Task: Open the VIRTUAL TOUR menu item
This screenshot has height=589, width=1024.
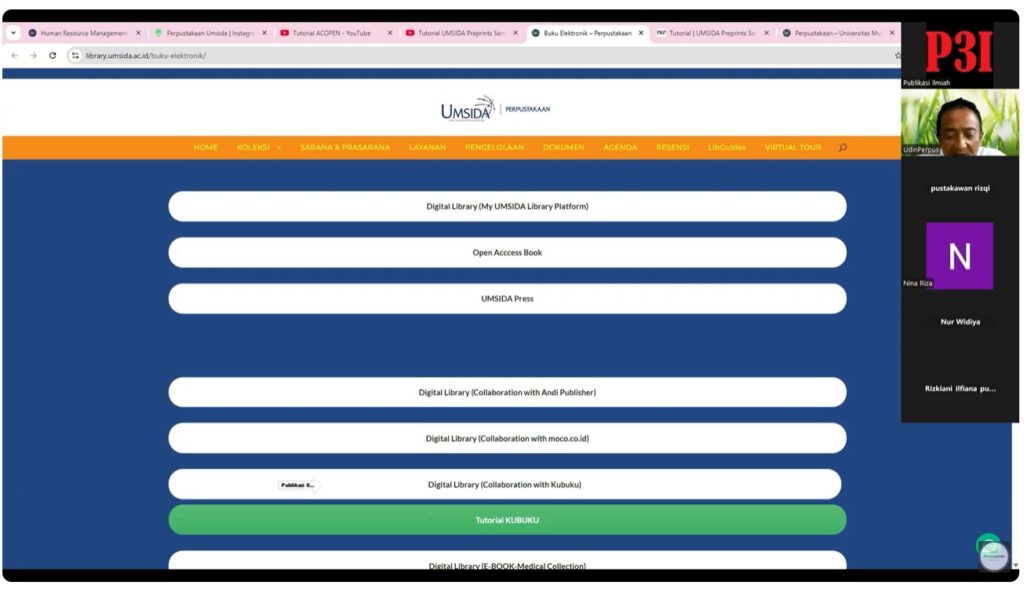Action: 793,148
